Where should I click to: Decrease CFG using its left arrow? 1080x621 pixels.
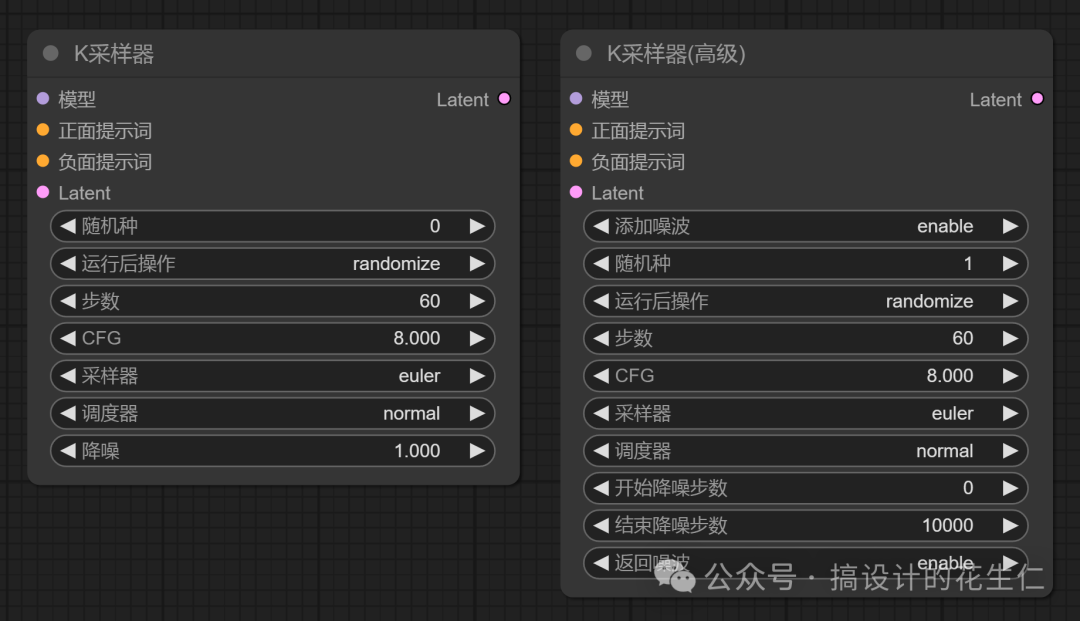67,338
